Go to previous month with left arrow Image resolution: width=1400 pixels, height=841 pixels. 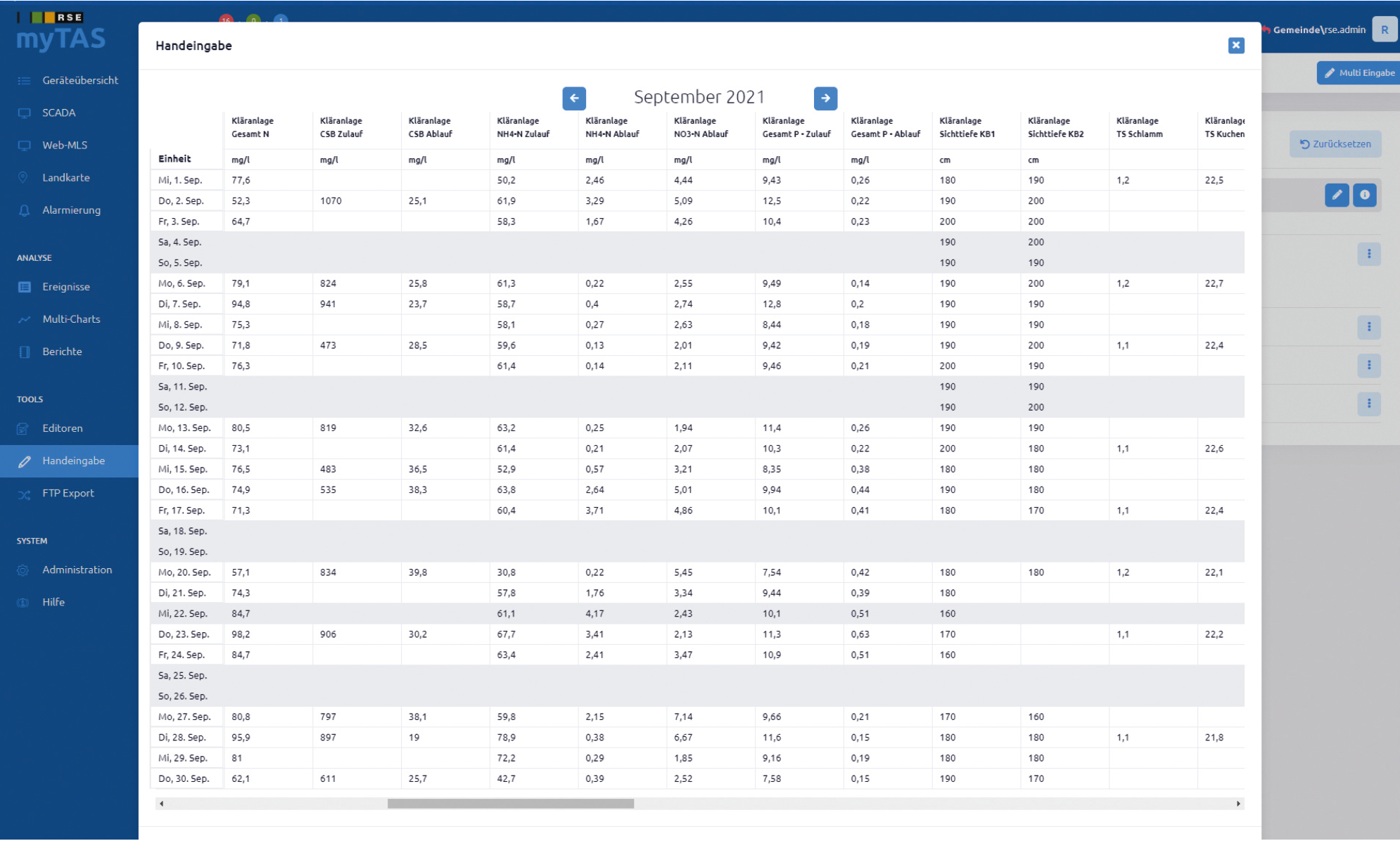[574, 98]
